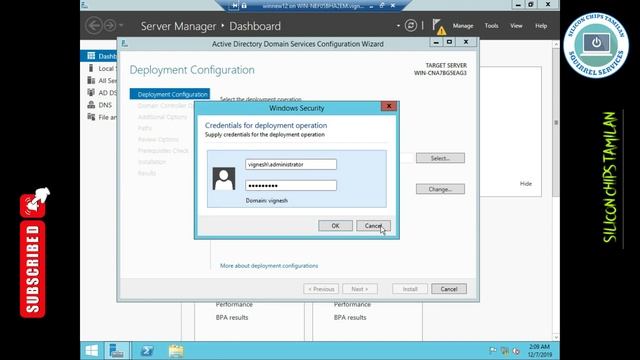Image resolution: width=640 pixels, height=360 pixels.
Task: Open Server Manager from the taskbar
Action: coord(116,351)
